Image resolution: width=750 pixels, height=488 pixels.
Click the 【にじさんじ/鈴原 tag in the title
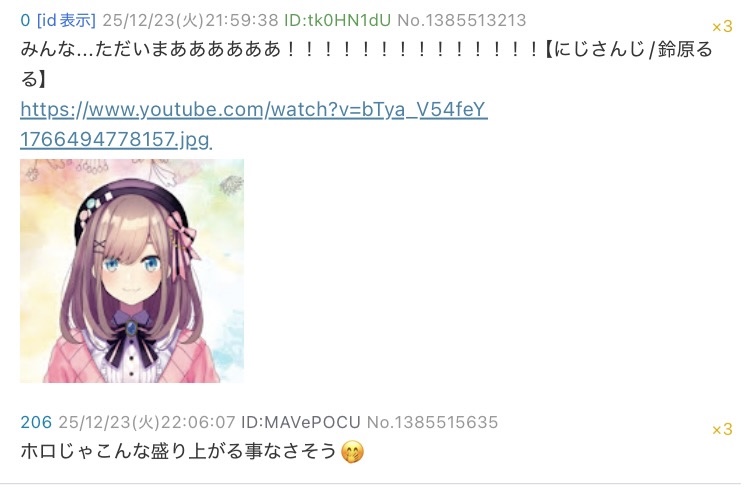(x=628, y=50)
